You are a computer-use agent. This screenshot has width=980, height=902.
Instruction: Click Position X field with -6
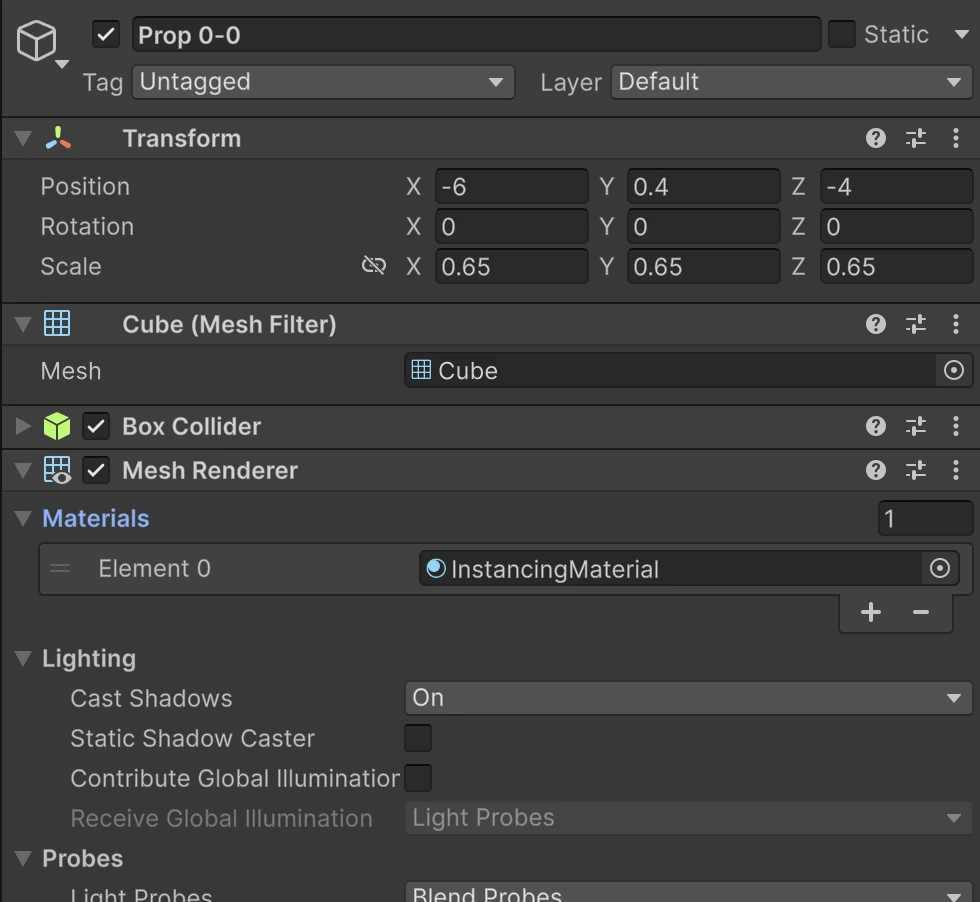(511, 186)
